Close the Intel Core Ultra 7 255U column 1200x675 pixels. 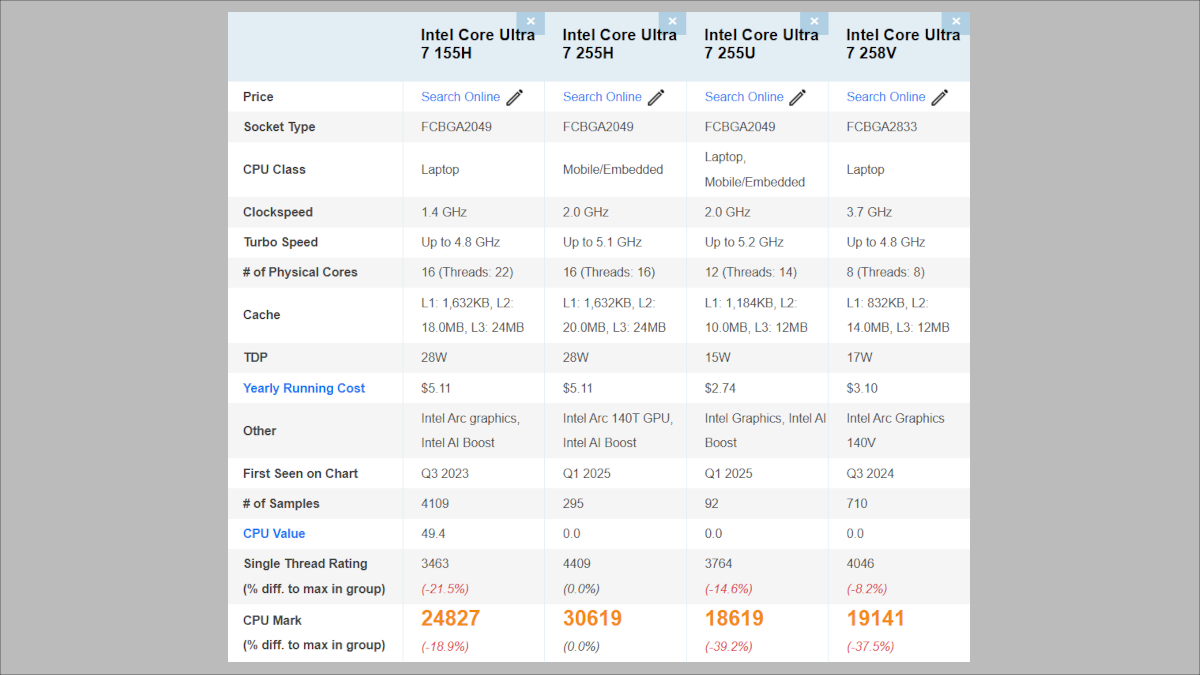814,22
